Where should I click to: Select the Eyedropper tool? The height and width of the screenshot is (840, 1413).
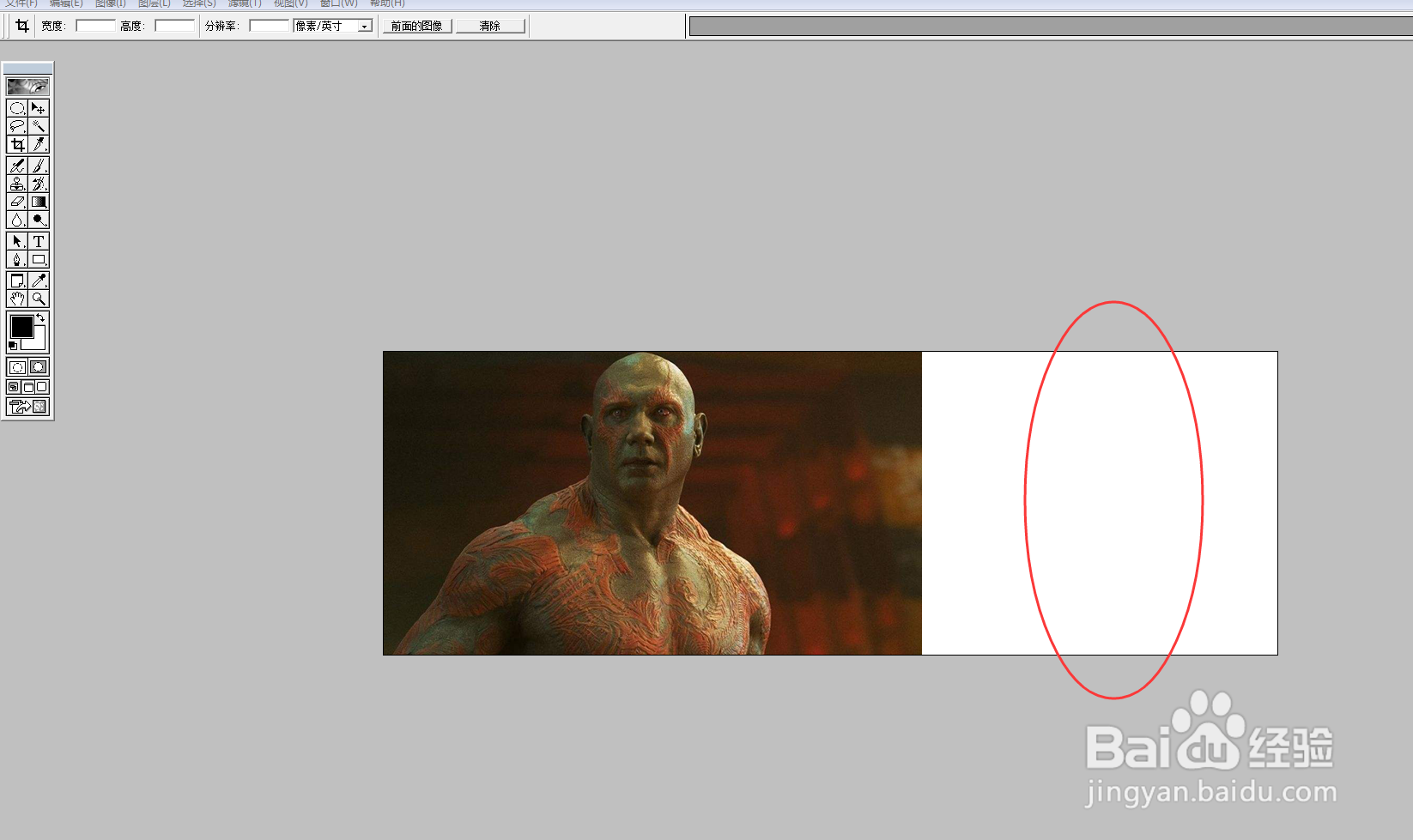point(39,281)
